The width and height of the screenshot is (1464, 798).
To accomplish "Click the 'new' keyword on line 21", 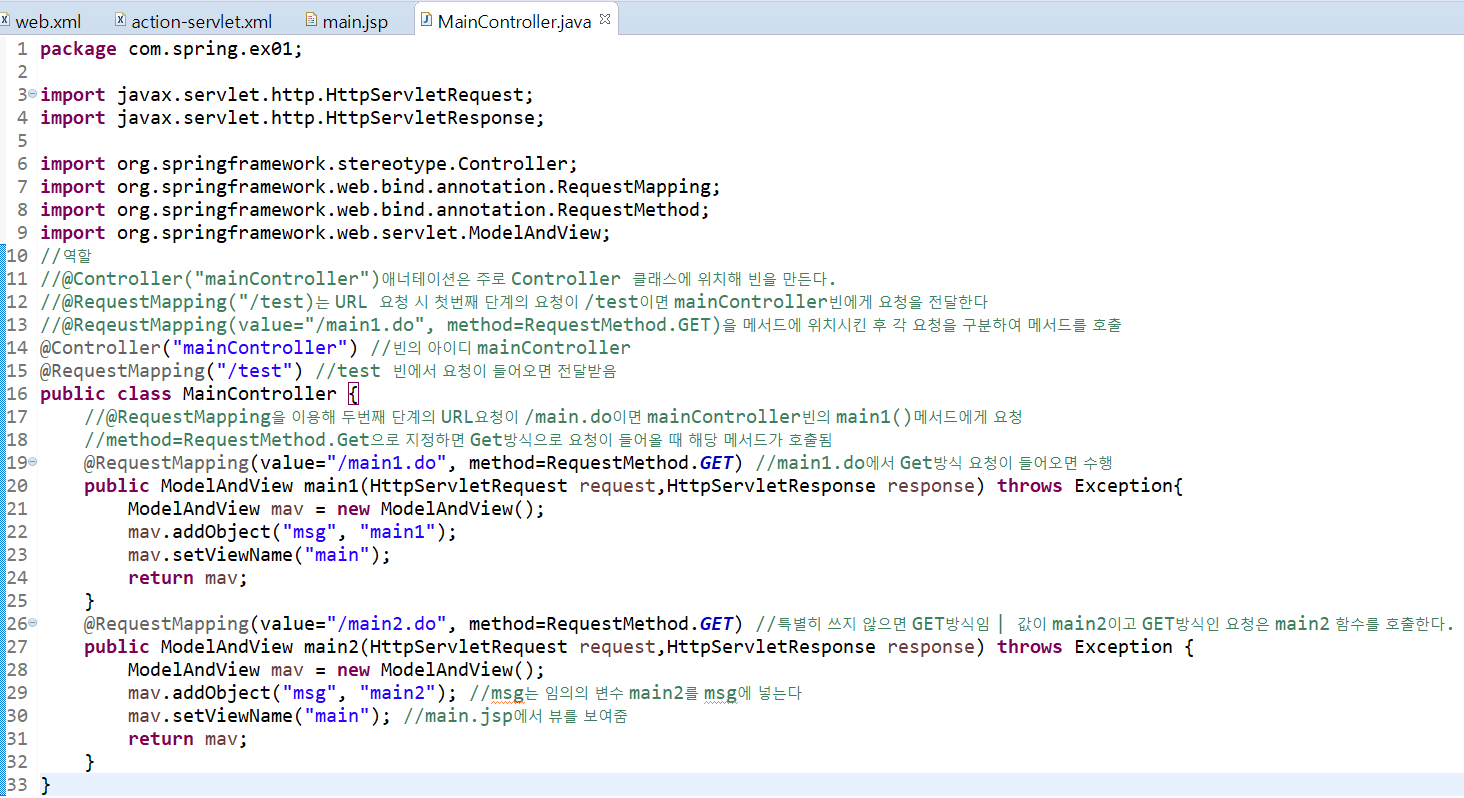I will (353, 509).
